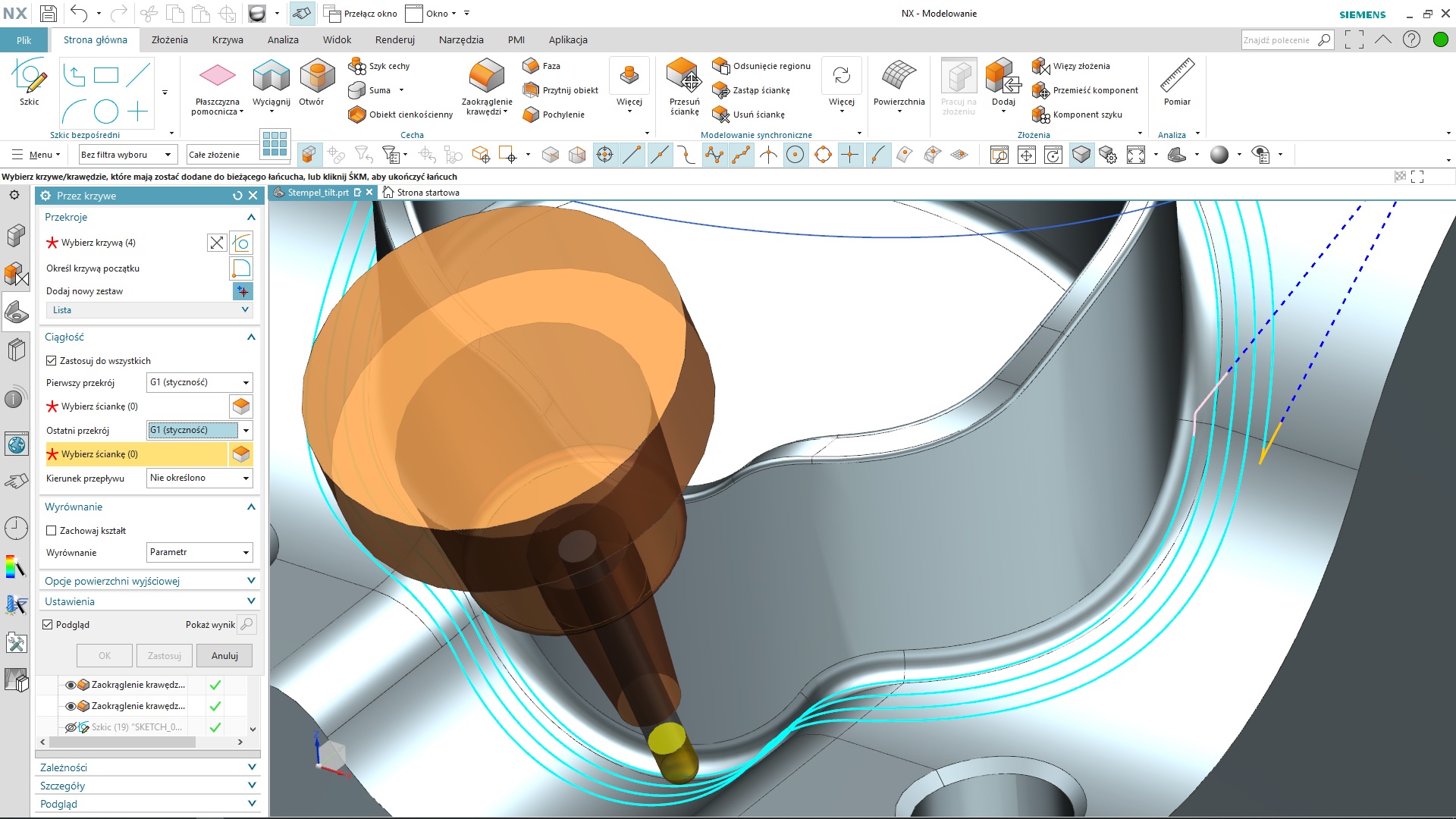1456x819 pixels.
Task: Toggle visibility of the first Zaokrąglenie krawędz row
Action: tap(71, 685)
